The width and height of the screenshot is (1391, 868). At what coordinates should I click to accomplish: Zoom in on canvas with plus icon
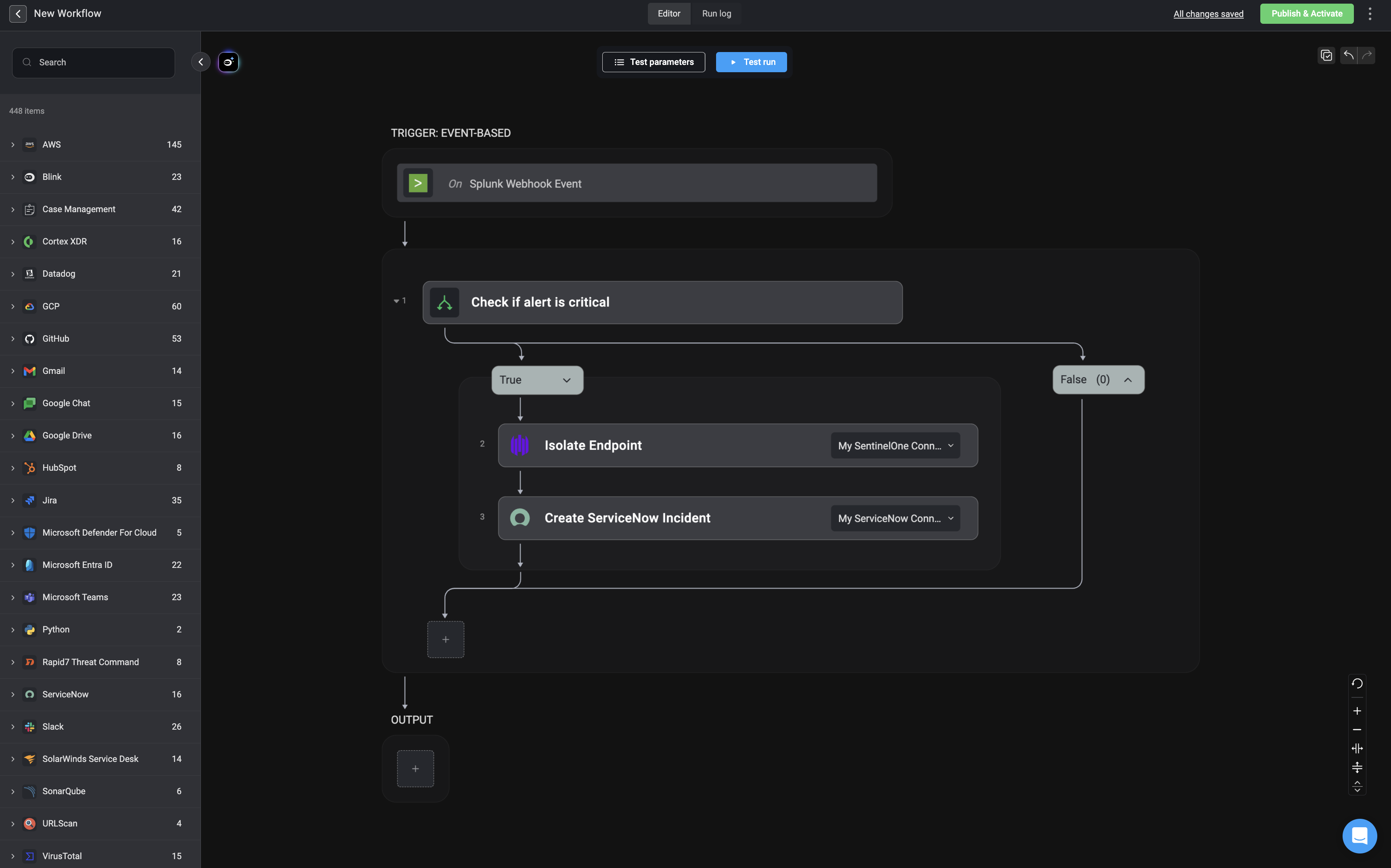[x=1357, y=711]
